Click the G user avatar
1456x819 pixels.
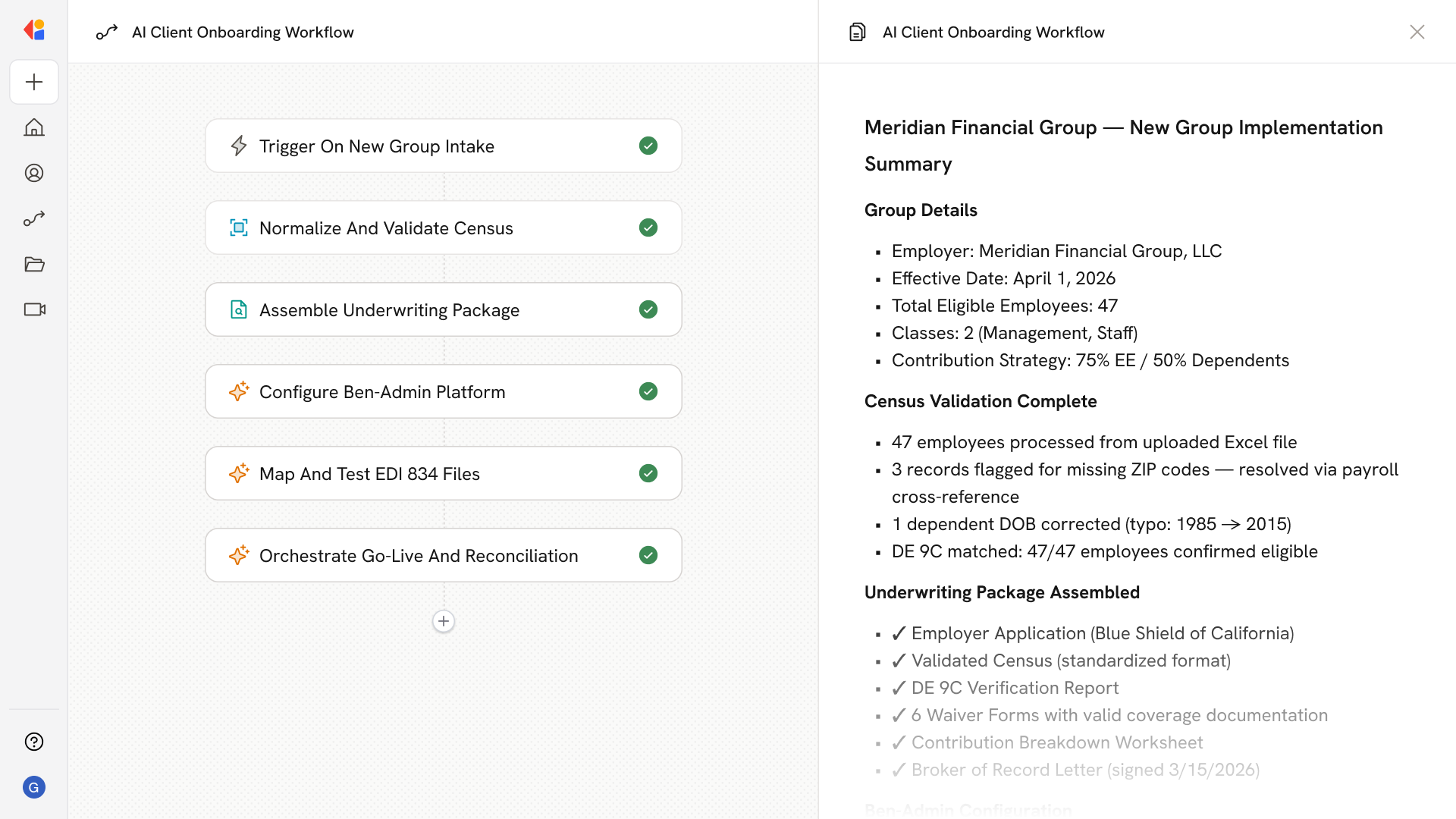(x=34, y=787)
